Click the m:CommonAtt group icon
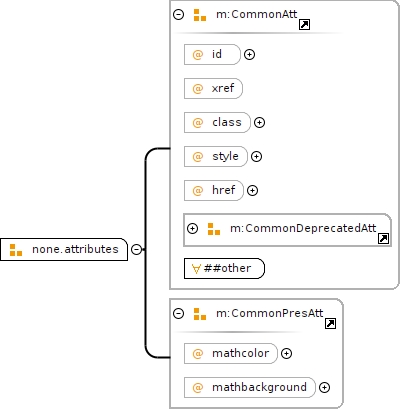 [200, 15]
